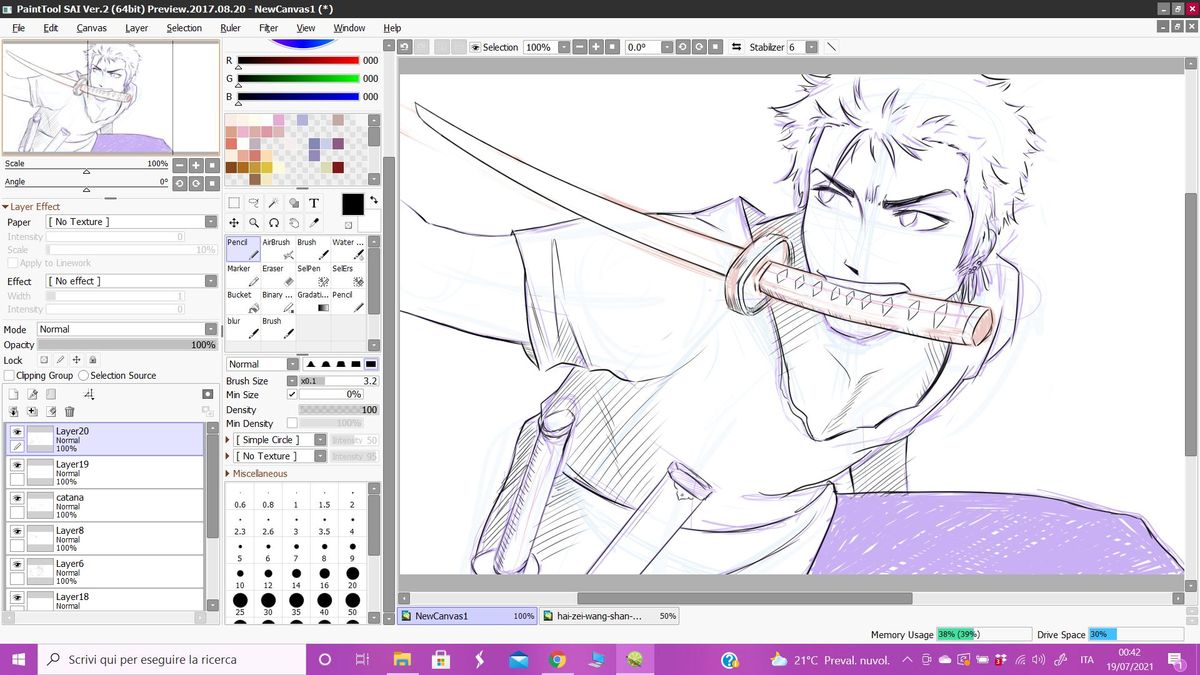Choose the Binary pen tool
This screenshot has width=1200, height=675.
click(276, 301)
